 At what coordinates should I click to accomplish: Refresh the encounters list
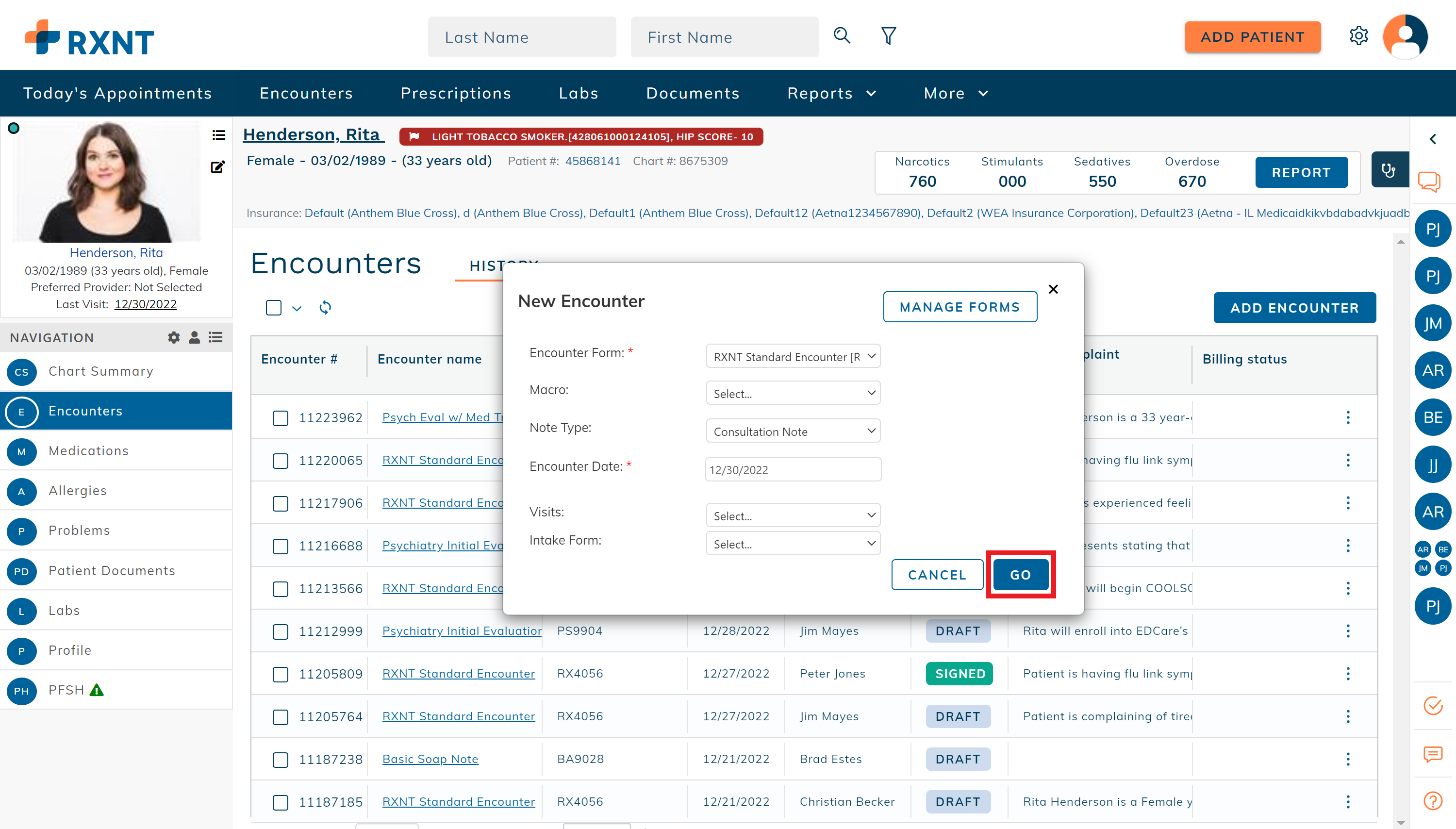pos(325,307)
